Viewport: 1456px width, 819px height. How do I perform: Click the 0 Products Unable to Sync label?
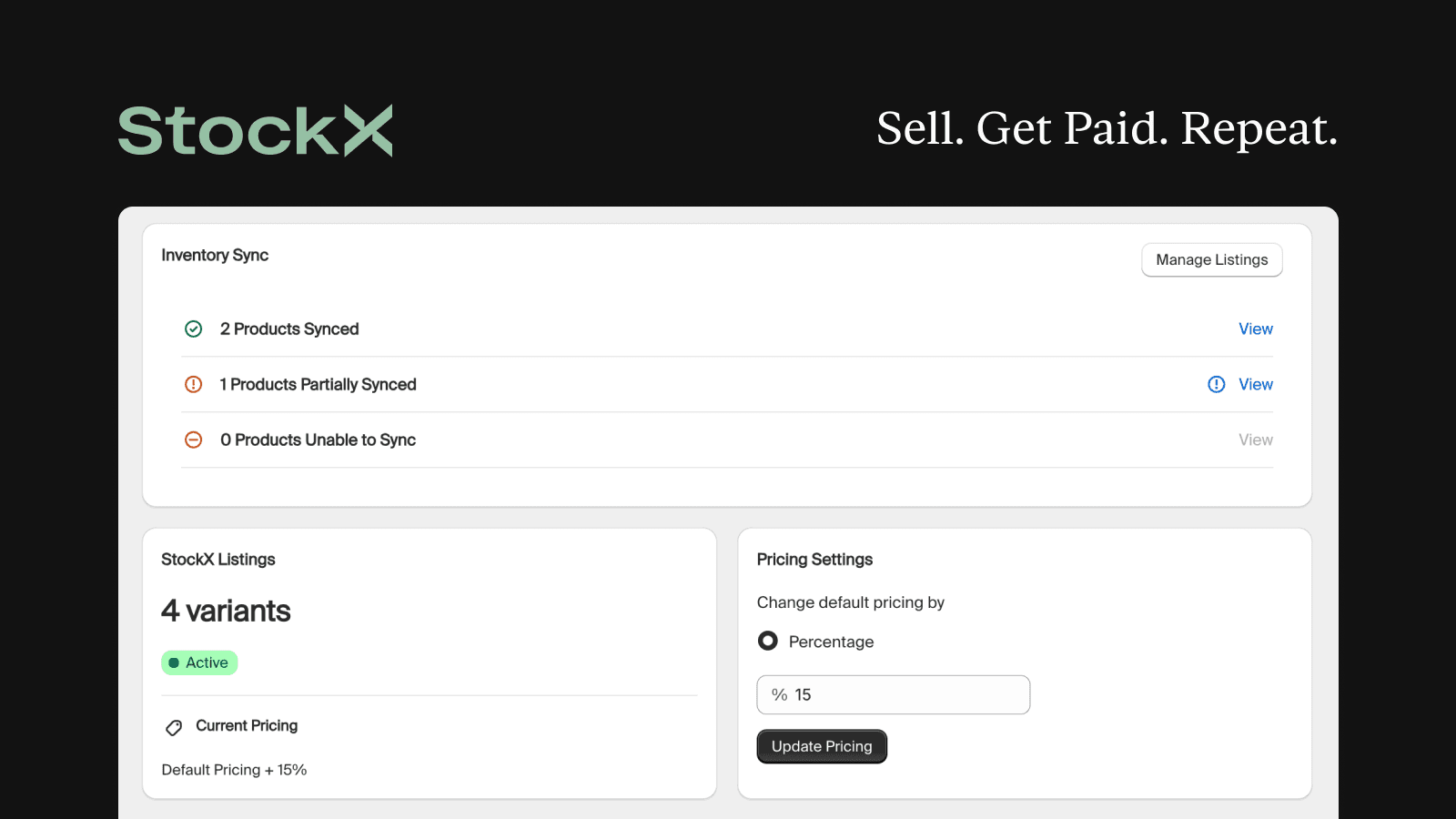[318, 440]
